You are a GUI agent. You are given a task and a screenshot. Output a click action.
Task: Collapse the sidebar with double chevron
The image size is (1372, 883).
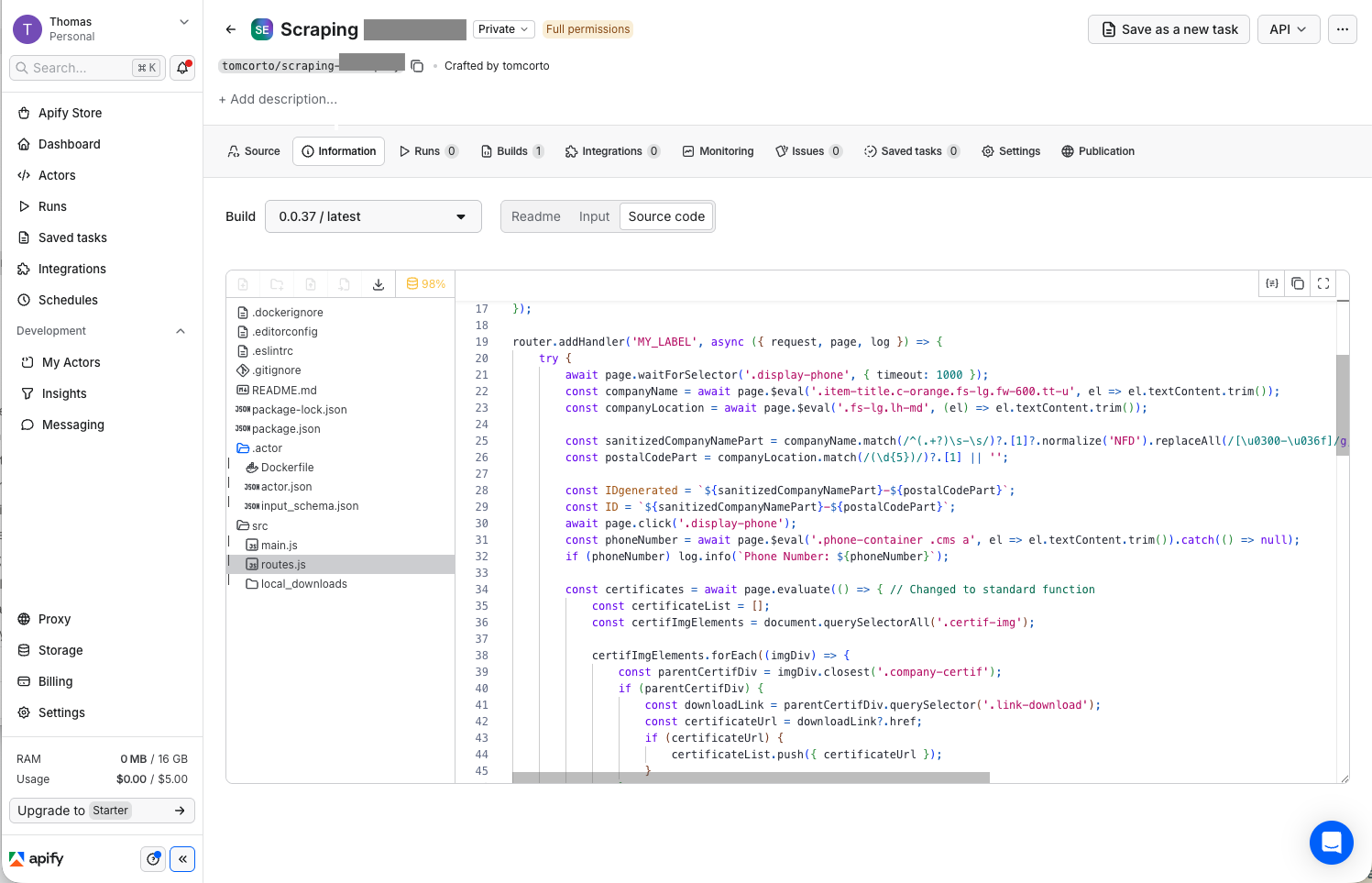tap(182, 859)
